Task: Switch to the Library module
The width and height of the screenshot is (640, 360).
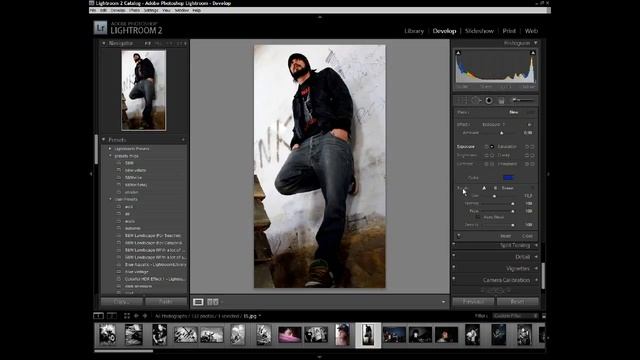Action: 414,31
